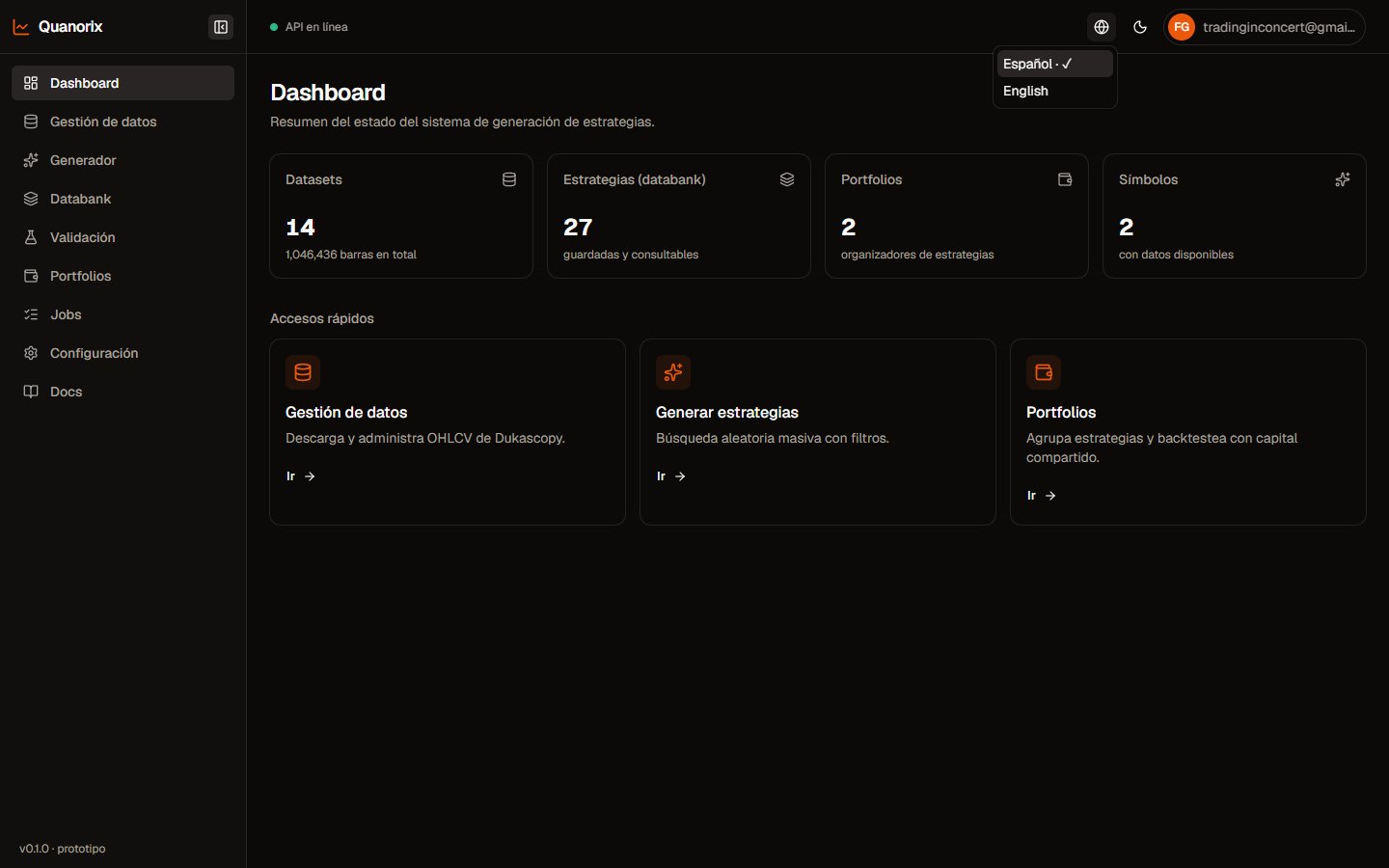This screenshot has width=1389, height=868.
Task: Open the tradinginconcert account menu
Action: click(x=1265, y=27)
